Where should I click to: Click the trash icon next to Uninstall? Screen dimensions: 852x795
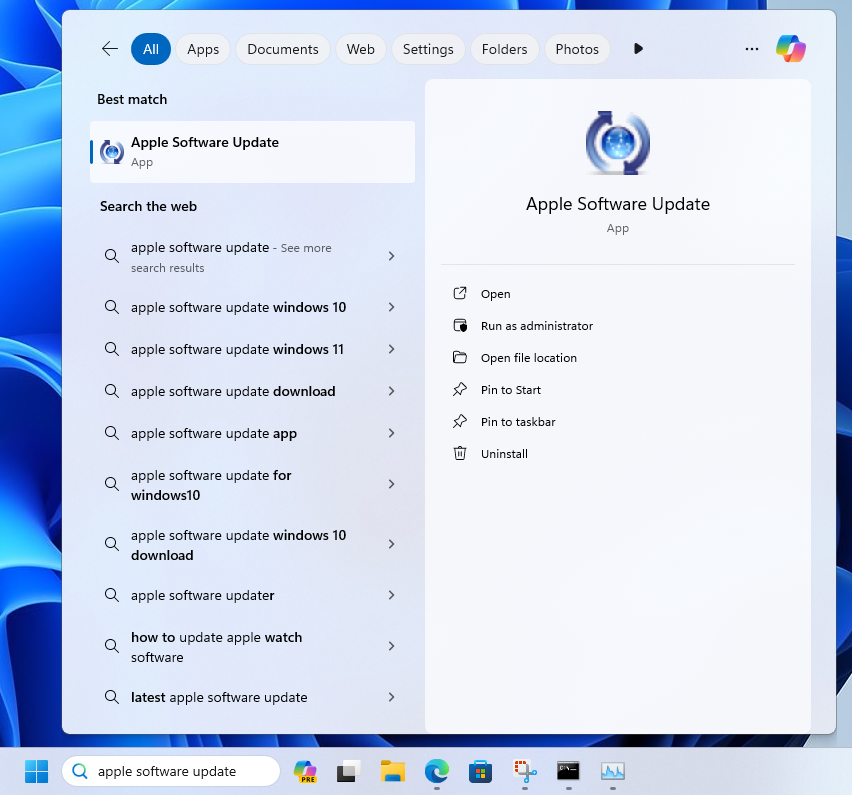[460, 453]
